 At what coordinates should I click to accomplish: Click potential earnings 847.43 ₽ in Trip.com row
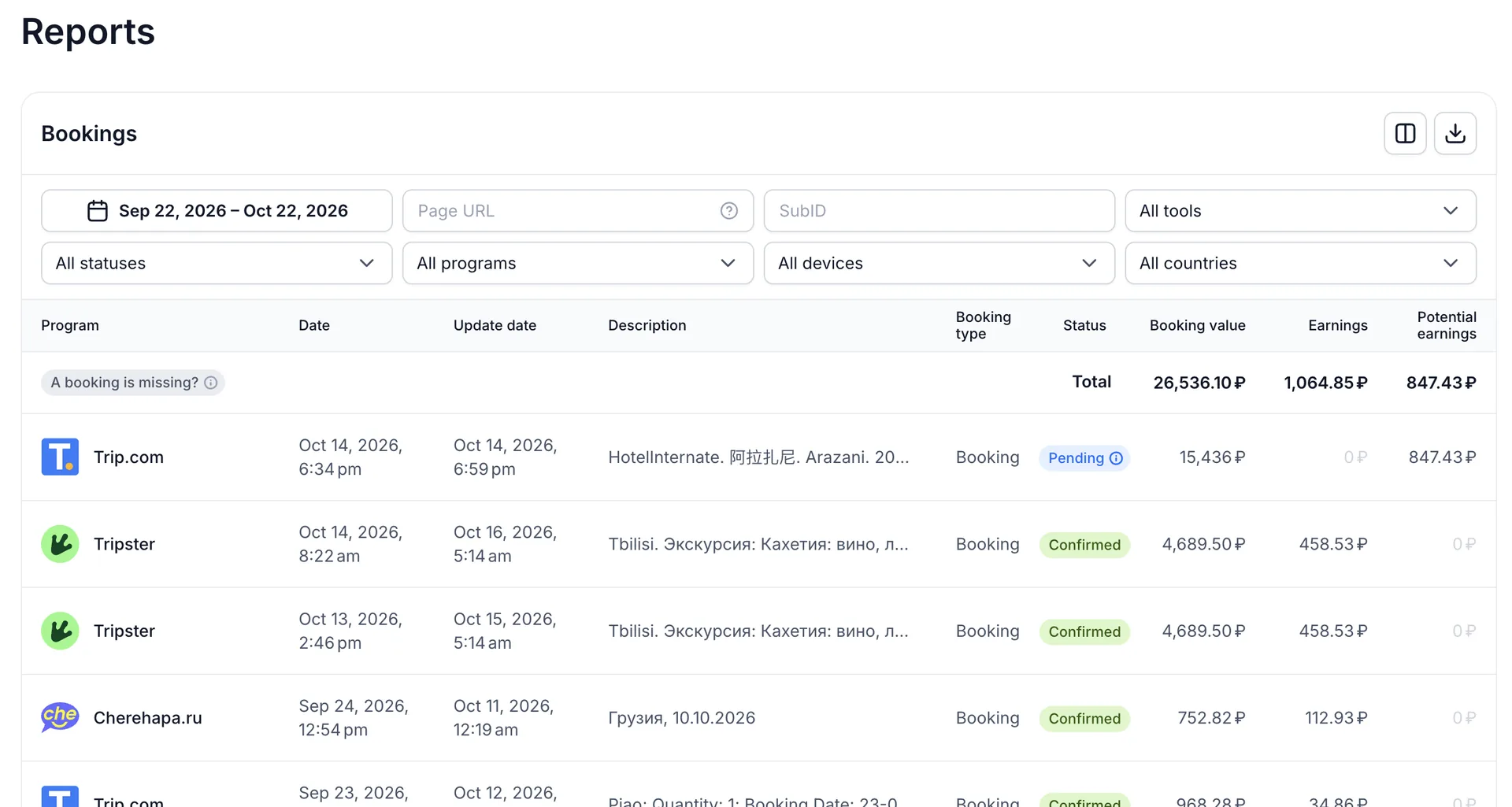(1442, 457)
